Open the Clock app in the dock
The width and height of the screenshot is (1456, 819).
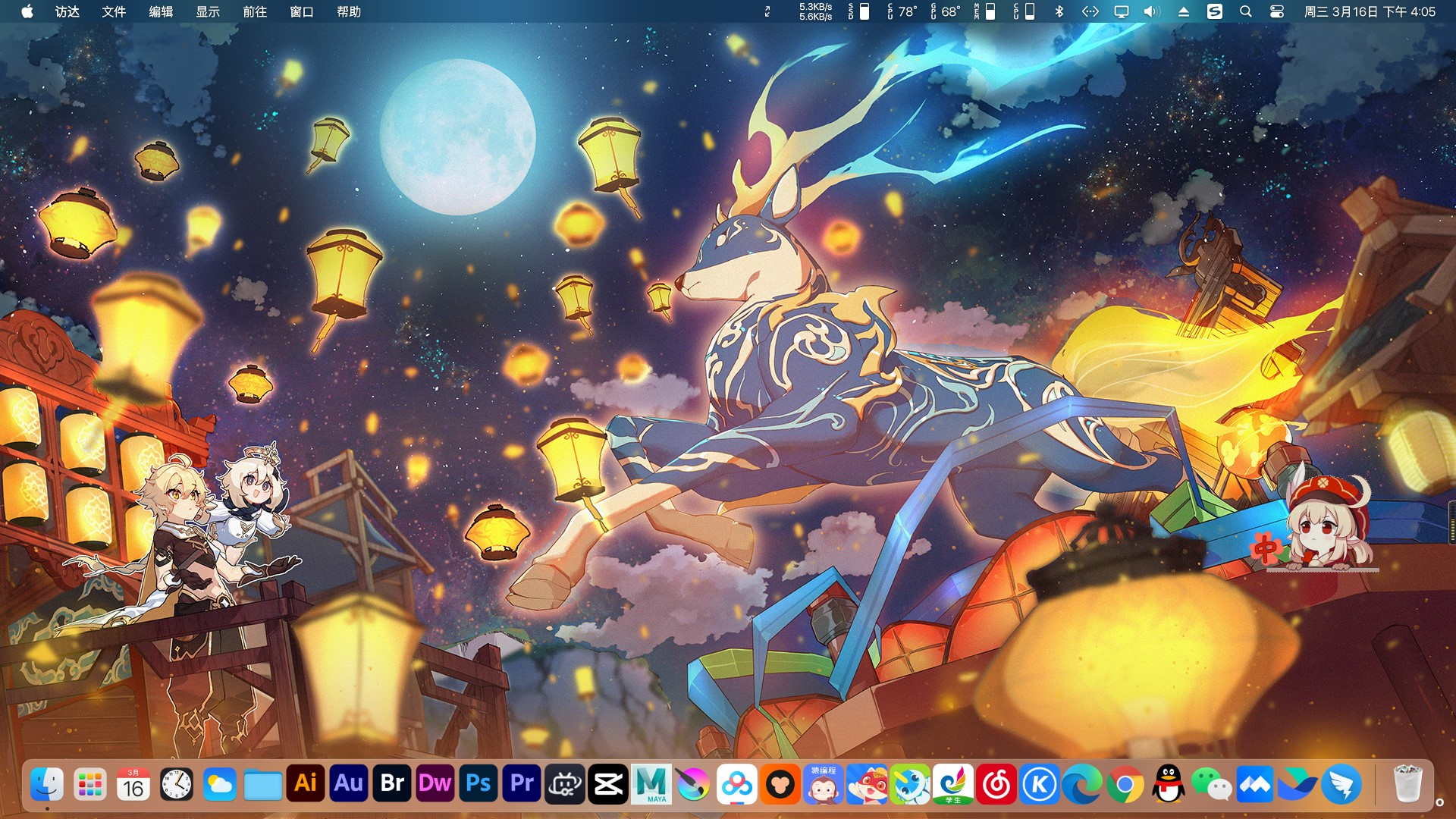tap(177, 784)
